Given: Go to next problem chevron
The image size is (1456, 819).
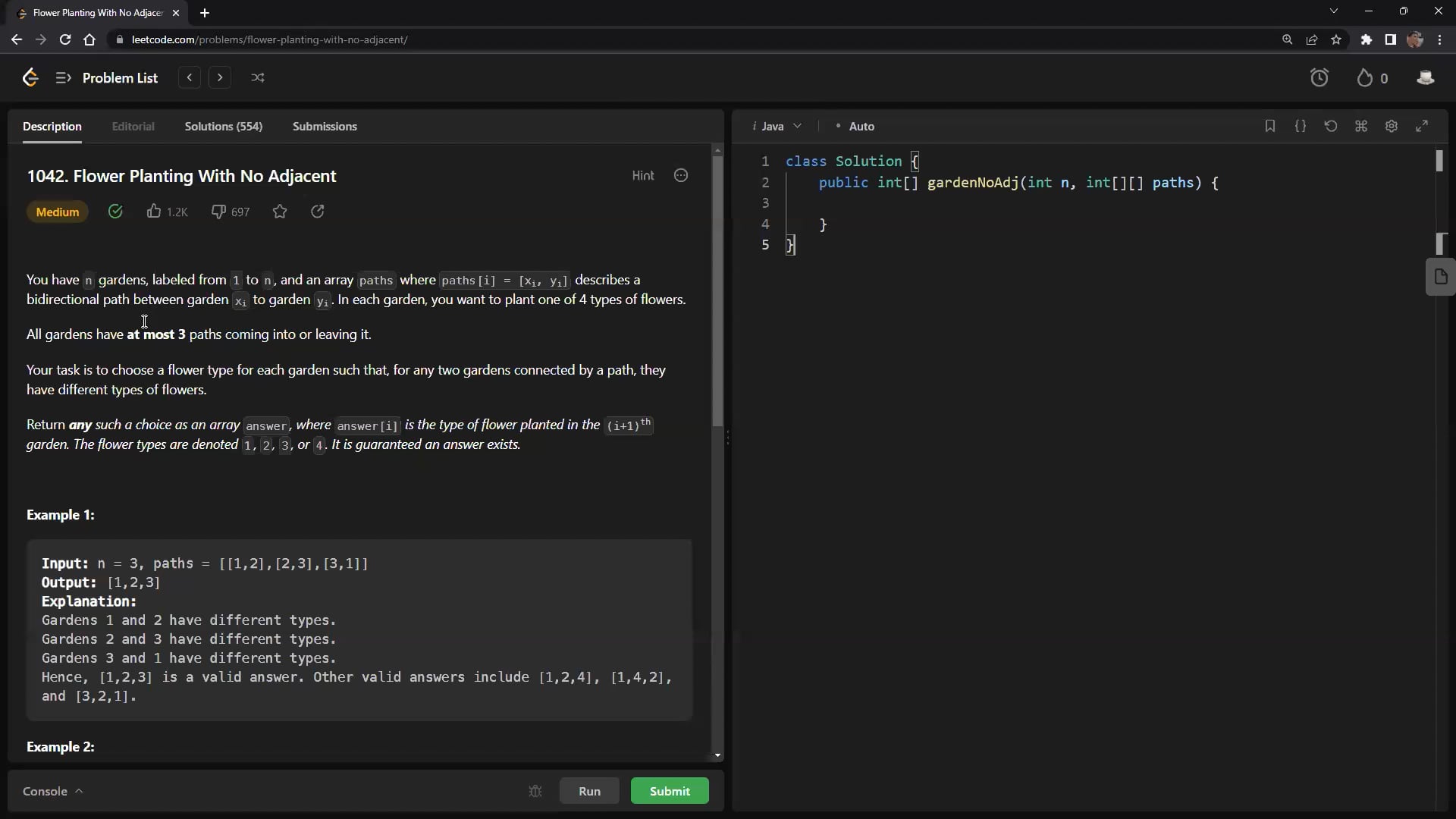Looking at the screenshot, I should (x=220, y=77).
